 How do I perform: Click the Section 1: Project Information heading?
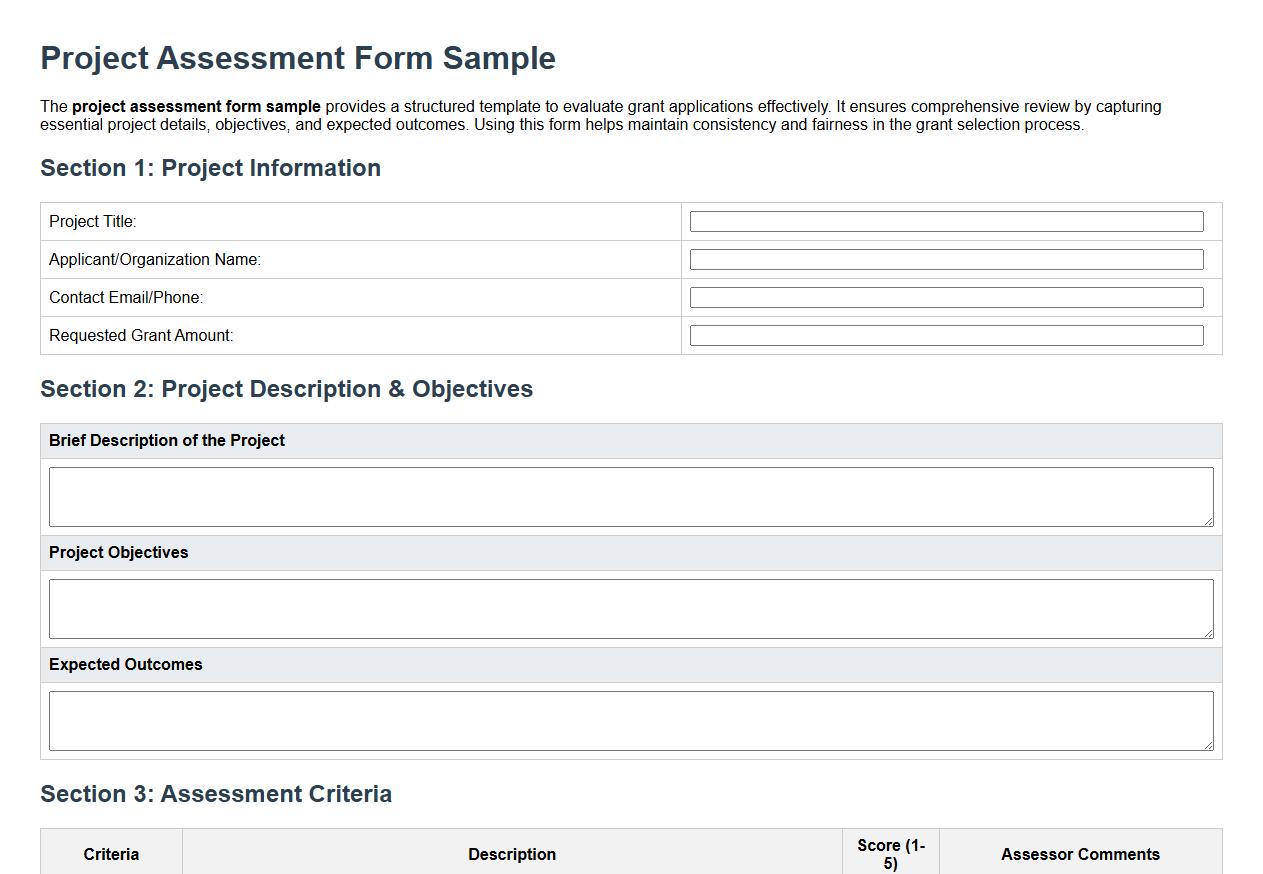click(210, 168)
